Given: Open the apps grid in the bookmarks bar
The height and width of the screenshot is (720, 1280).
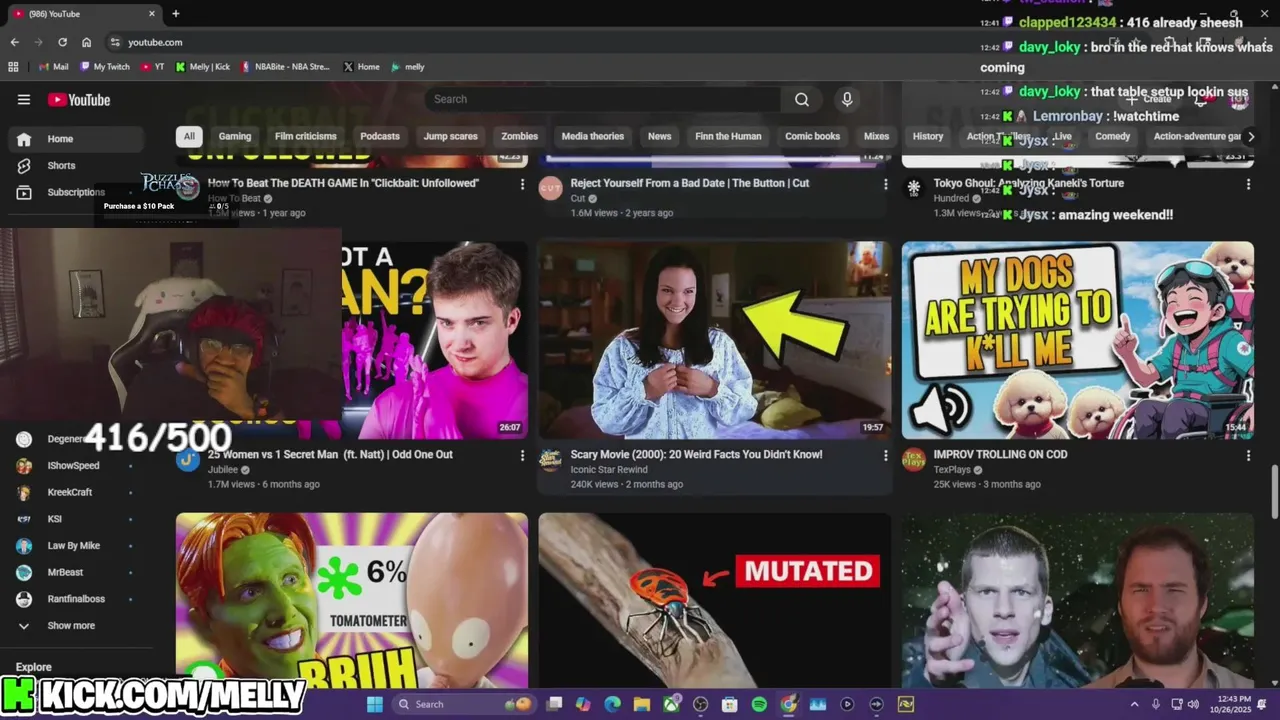Looking at the screenshot, I should [13, 67].
